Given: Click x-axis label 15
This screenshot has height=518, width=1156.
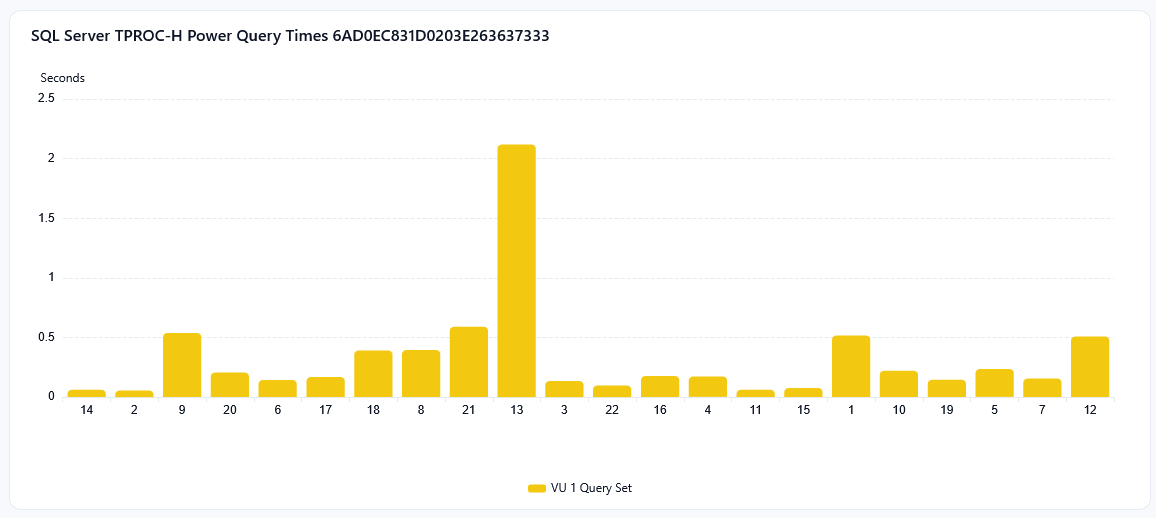Looking at the screenshot, I should click(804, 411).
